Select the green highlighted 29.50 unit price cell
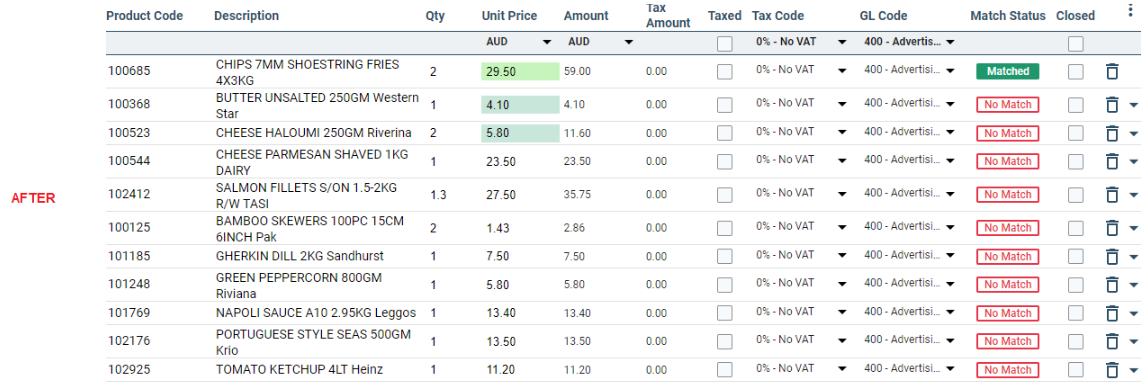The image size is (1141, 384). pos(520,71)
